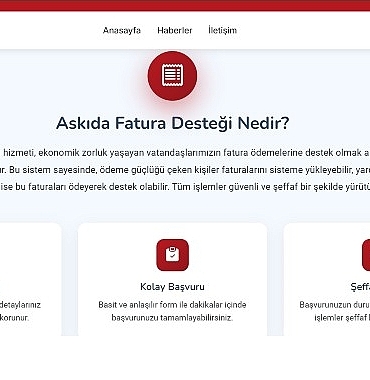Click the red invoice icon circle

point(172,76)
